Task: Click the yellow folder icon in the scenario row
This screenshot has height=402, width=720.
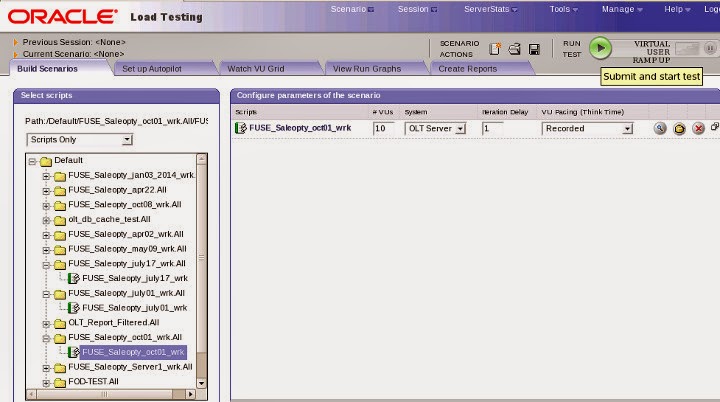Action: click(x=679, y=129)
